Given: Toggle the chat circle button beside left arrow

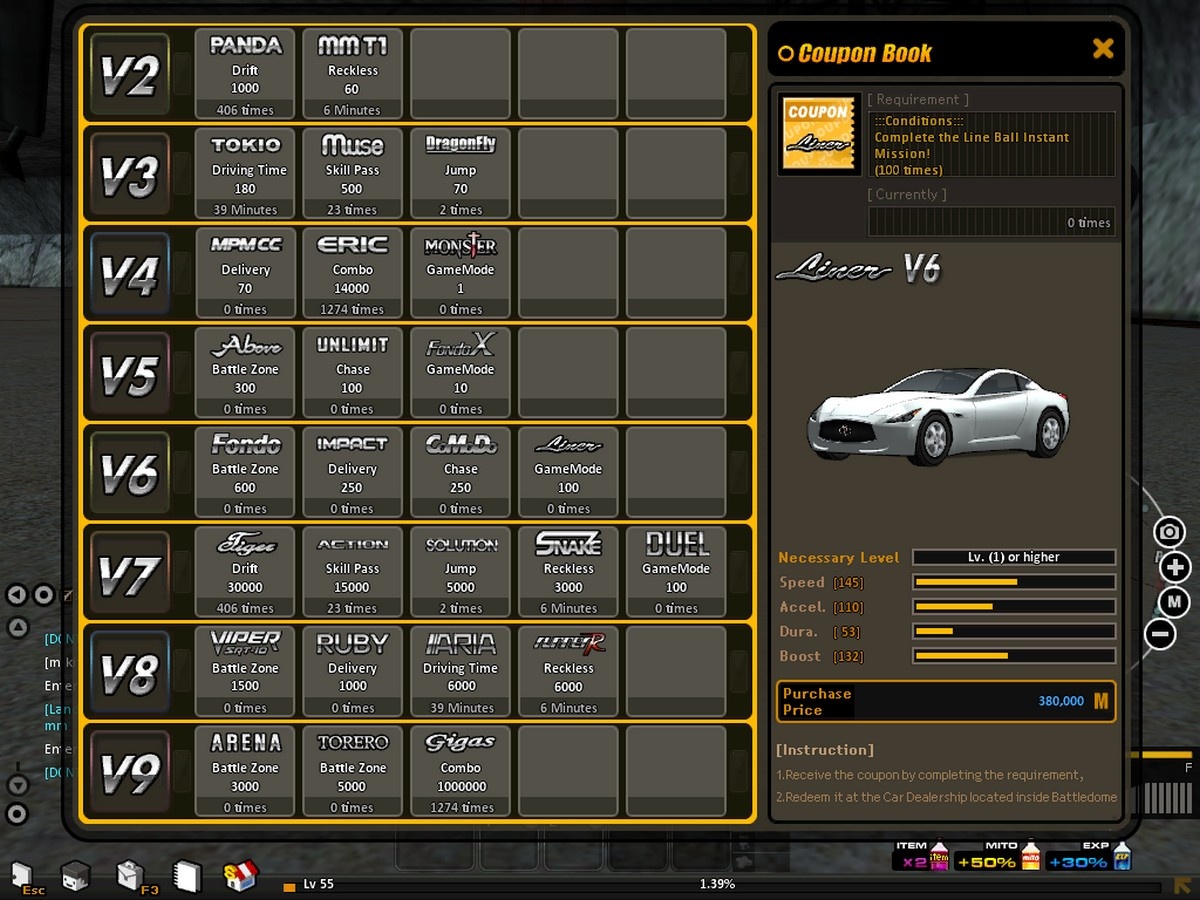Looking at the screenshot, I should (43, 595).
